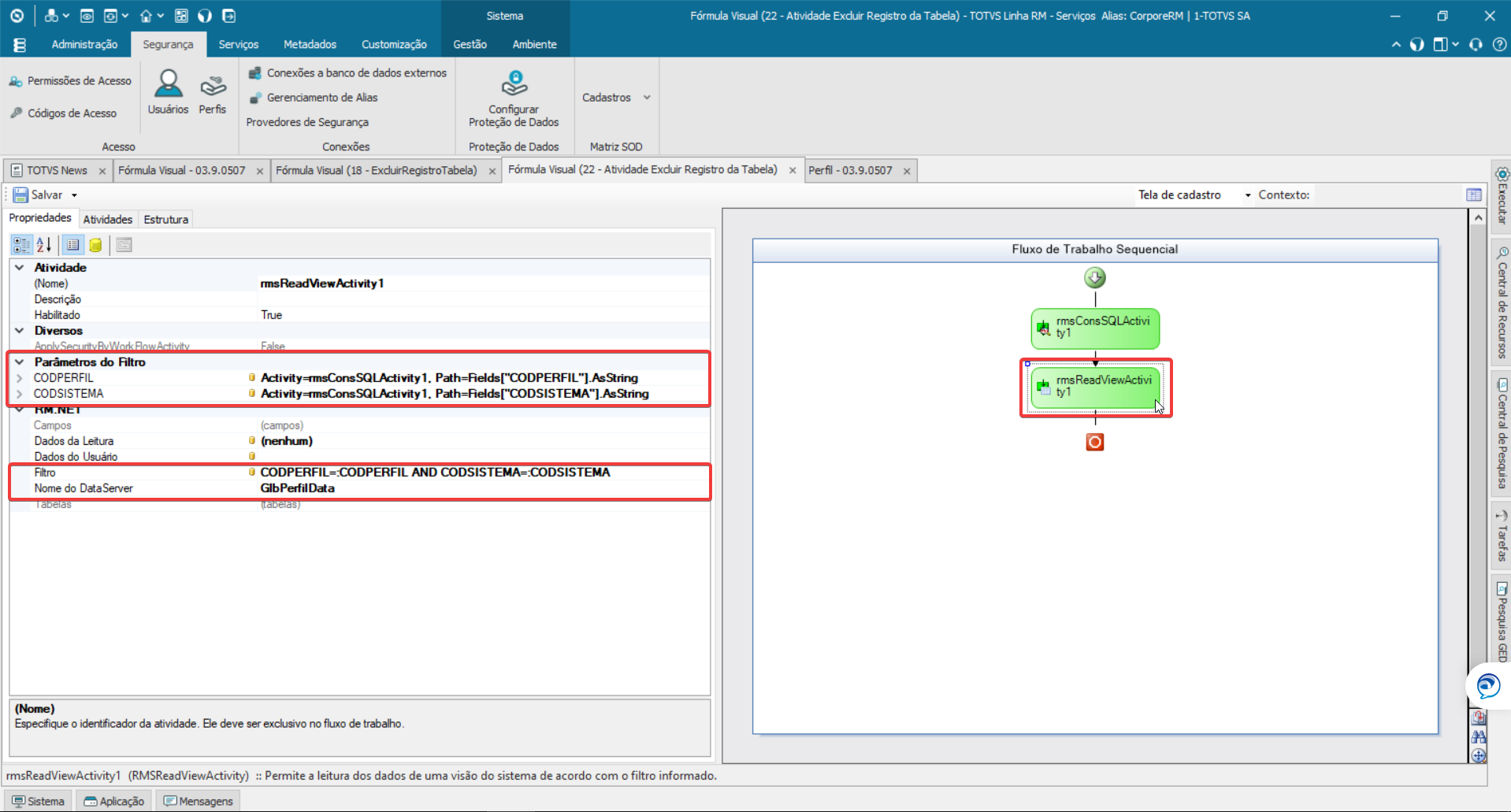The height and width of the screenshot is (812, 1511).
Task: Switch to the Atividades tab
Action: [x=108, y=220]
